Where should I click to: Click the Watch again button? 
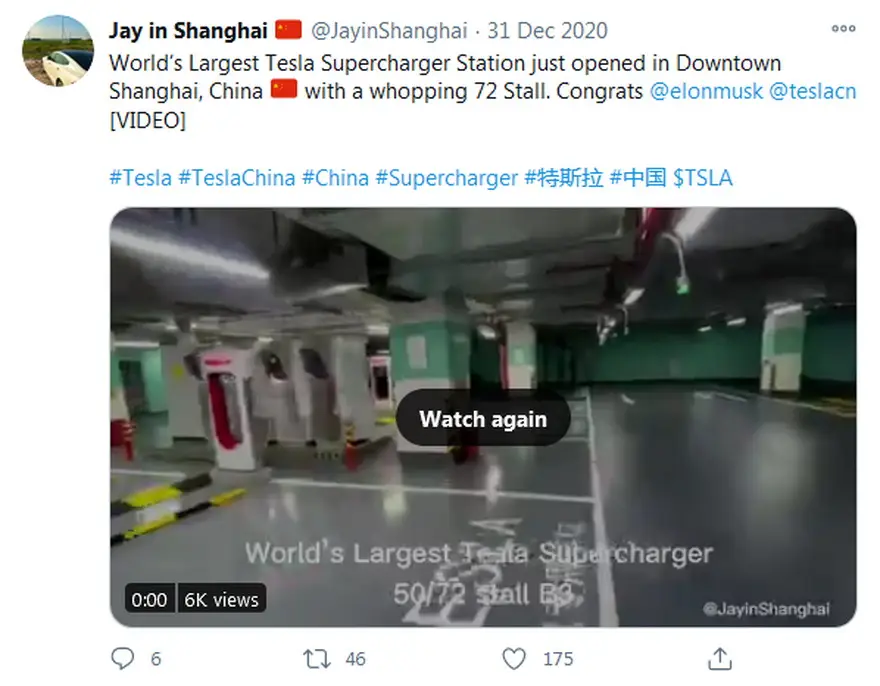point(483,419)
